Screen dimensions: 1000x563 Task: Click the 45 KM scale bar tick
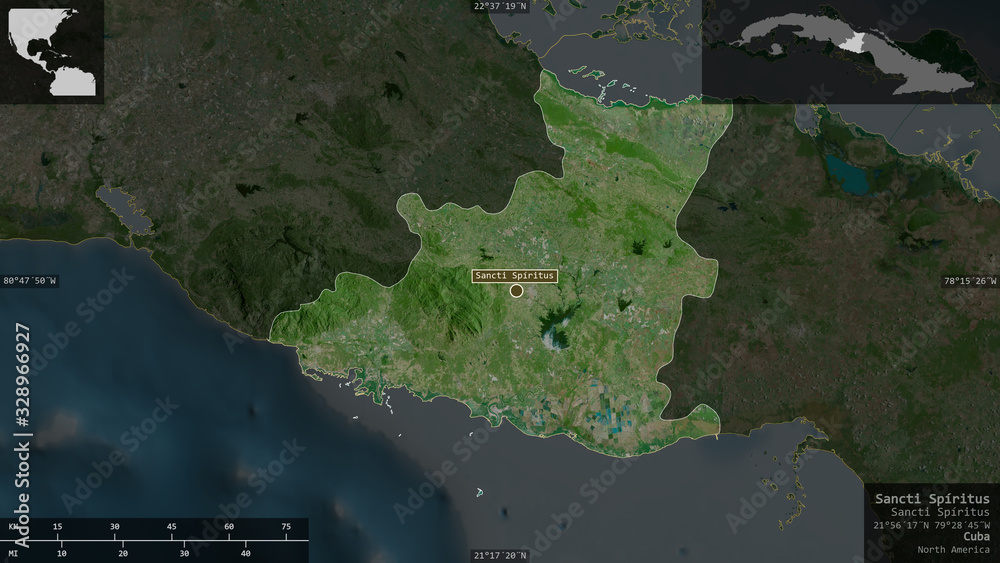[x=172, y=527]
